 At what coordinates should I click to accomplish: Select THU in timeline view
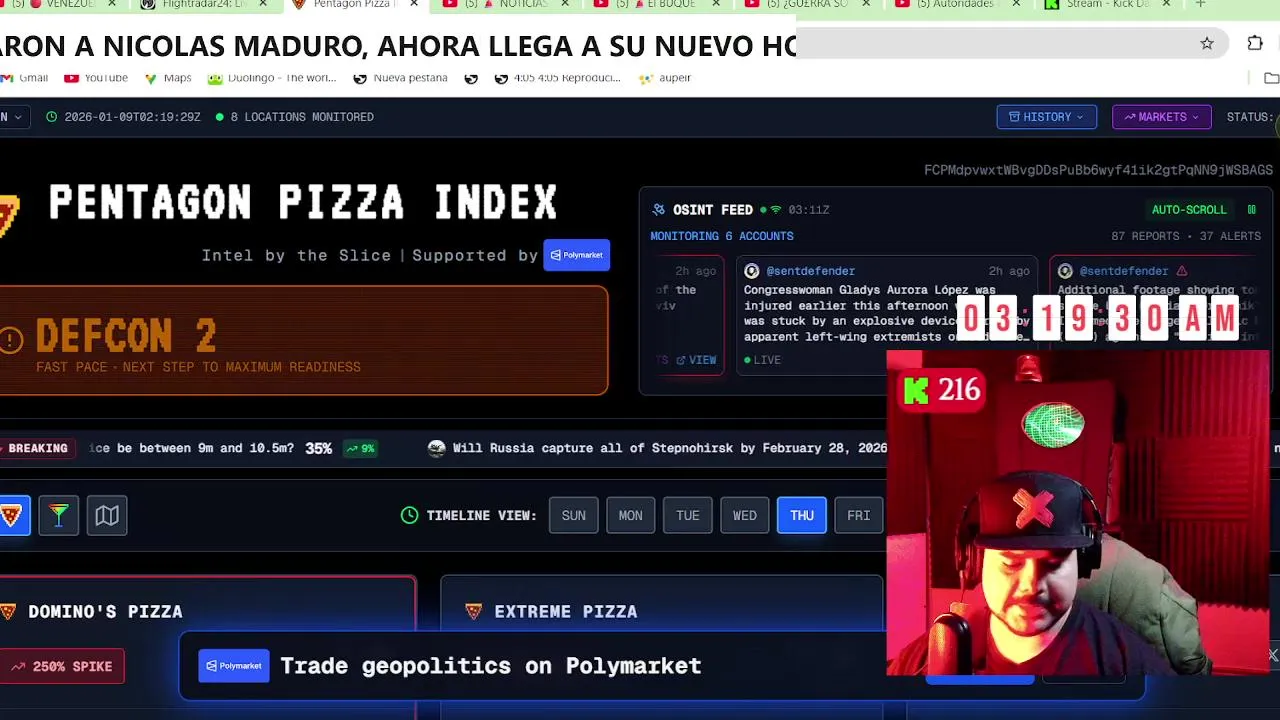pyautogui.click(x=802, y=515)
